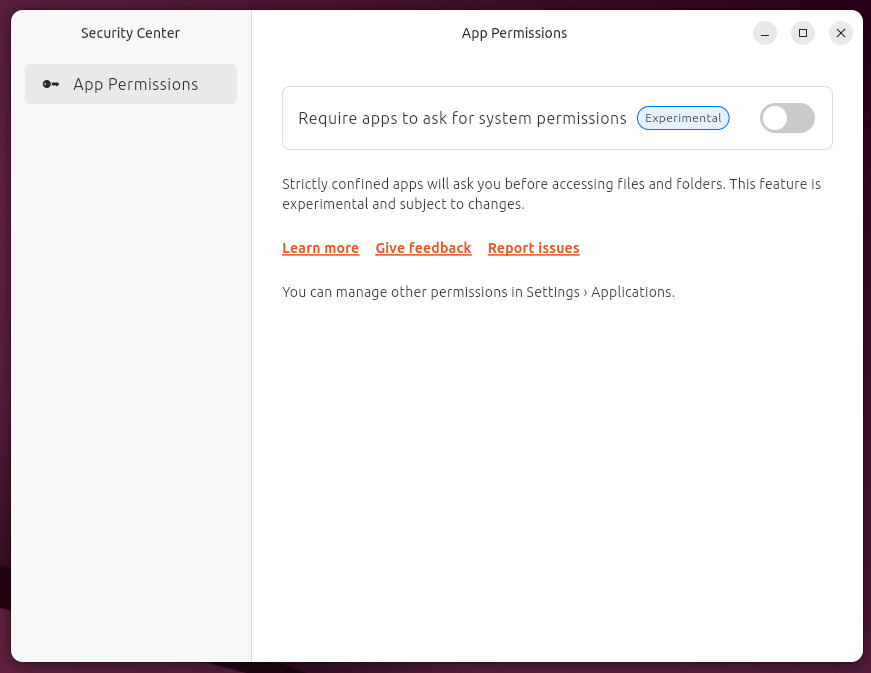Click the App Permissions header bar title
Screen dimensions: 871x673
click(x=514, y=33)
